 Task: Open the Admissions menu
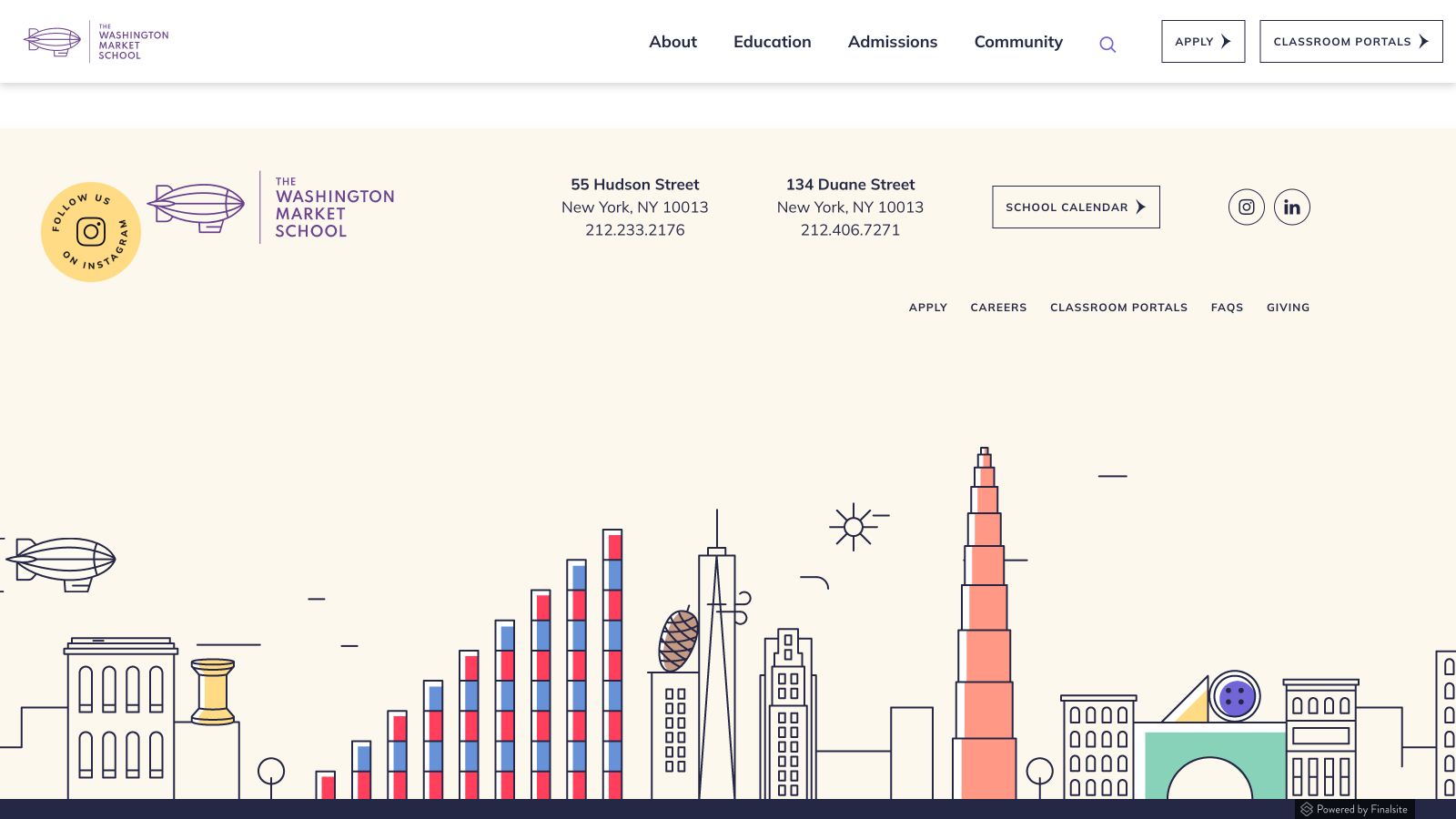[x=893, y=42]
